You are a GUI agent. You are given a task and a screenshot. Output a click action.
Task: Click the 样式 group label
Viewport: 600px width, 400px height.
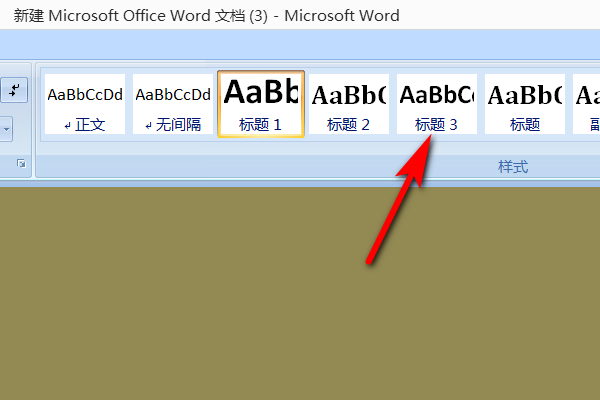coord(513,167)
